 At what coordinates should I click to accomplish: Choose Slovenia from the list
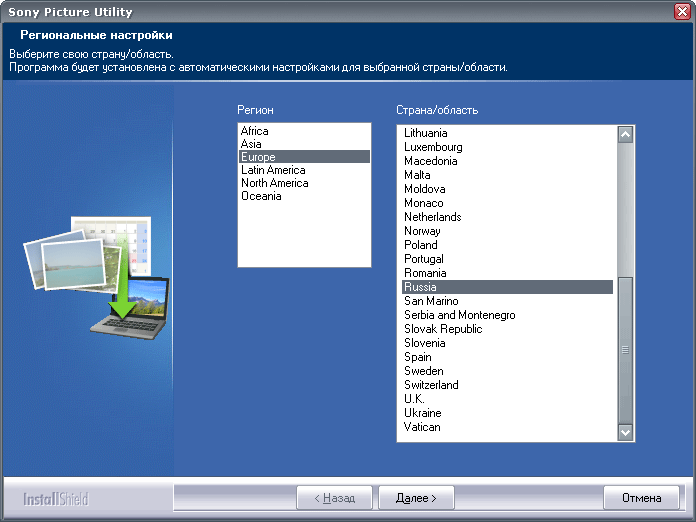[507, 343]
